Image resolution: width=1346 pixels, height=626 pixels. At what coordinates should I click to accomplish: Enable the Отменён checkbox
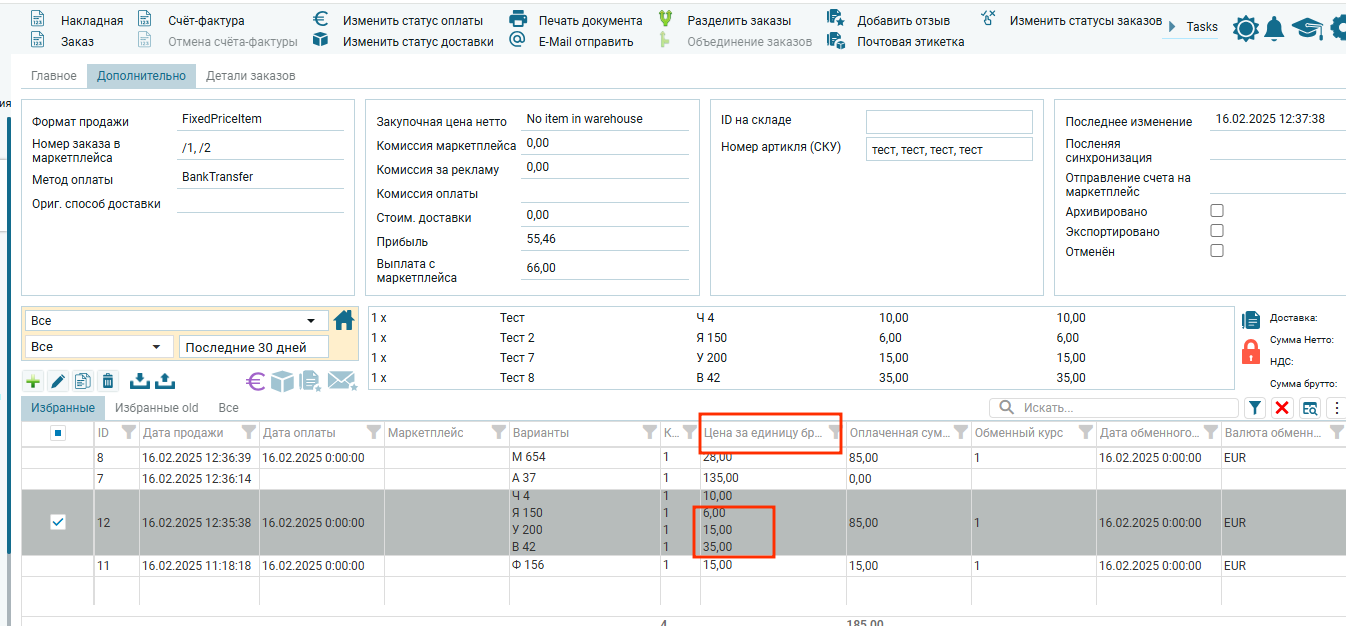coord(1217,251)
